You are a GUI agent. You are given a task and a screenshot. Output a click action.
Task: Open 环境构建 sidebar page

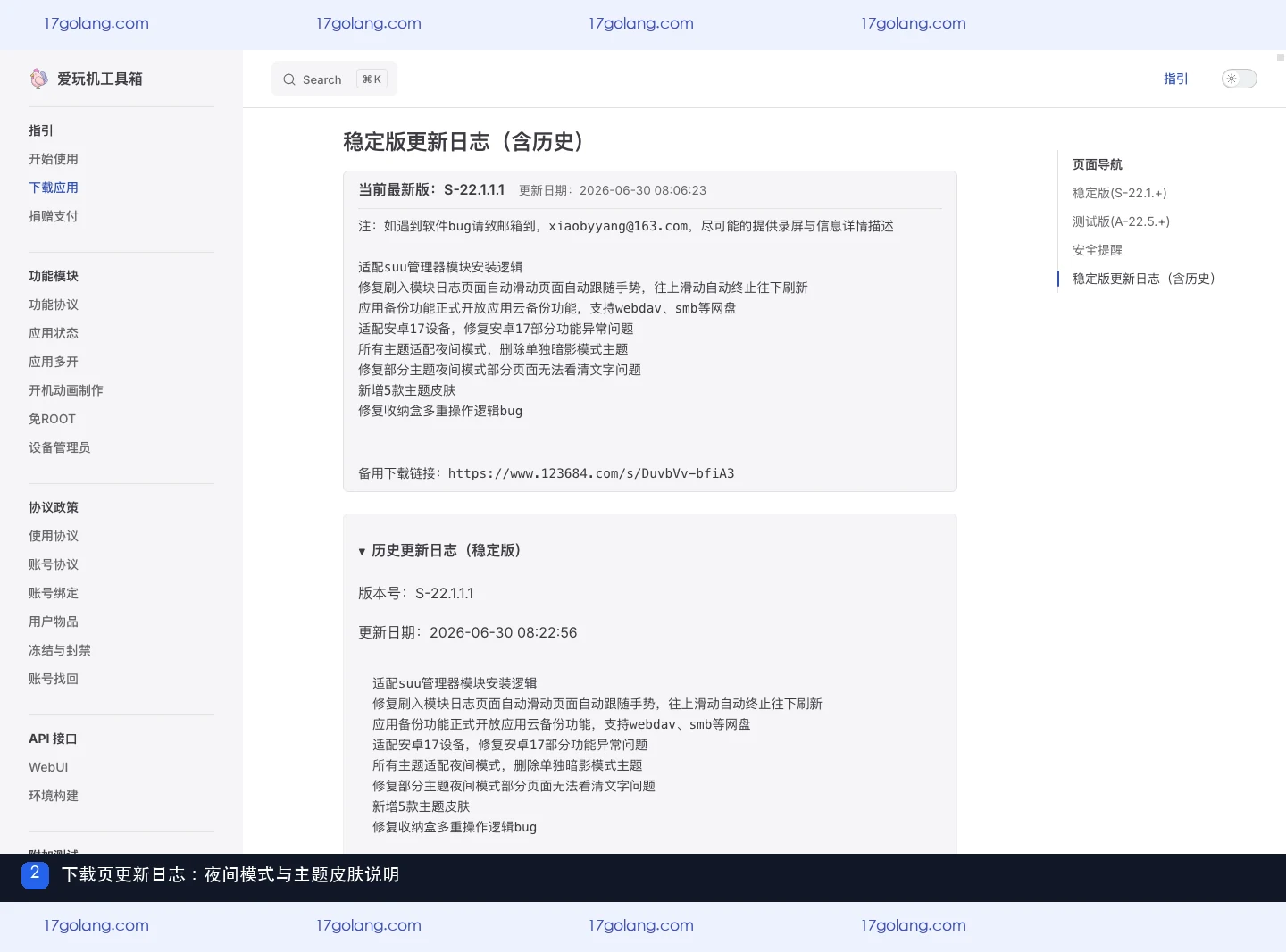(x=54, y=796)
